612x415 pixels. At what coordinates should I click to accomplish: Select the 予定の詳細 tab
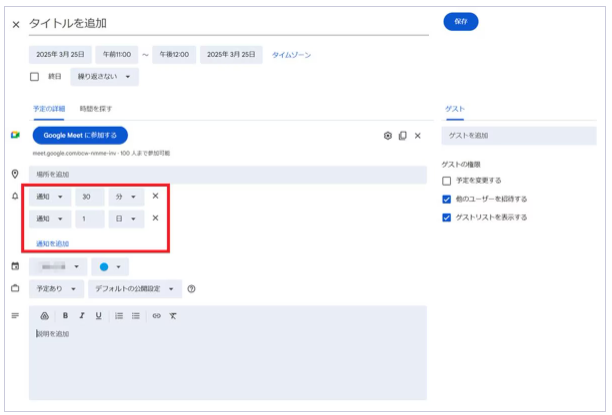[x=49, y=108]
